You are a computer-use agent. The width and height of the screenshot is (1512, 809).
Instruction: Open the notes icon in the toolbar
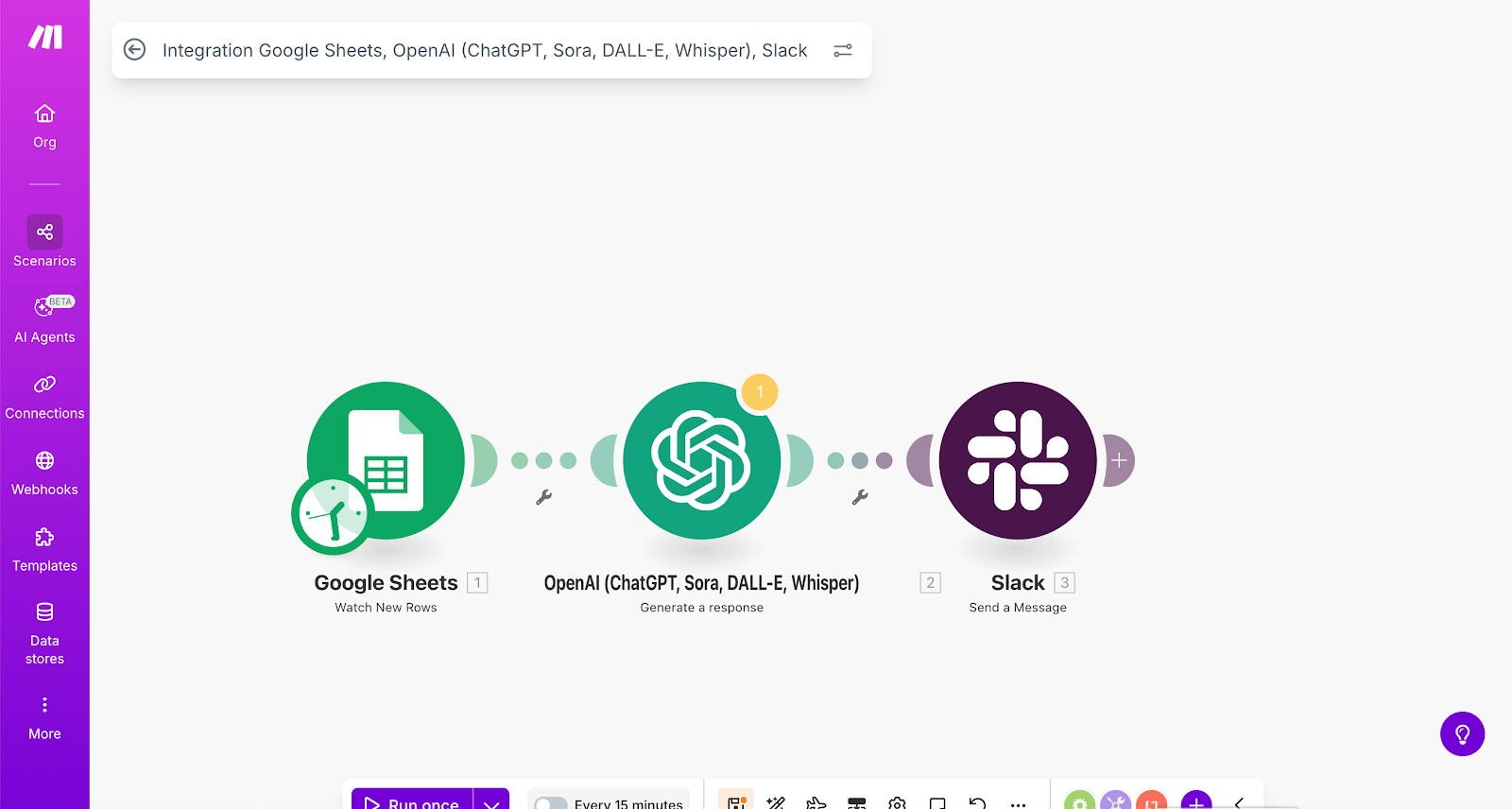click(937, 803)
